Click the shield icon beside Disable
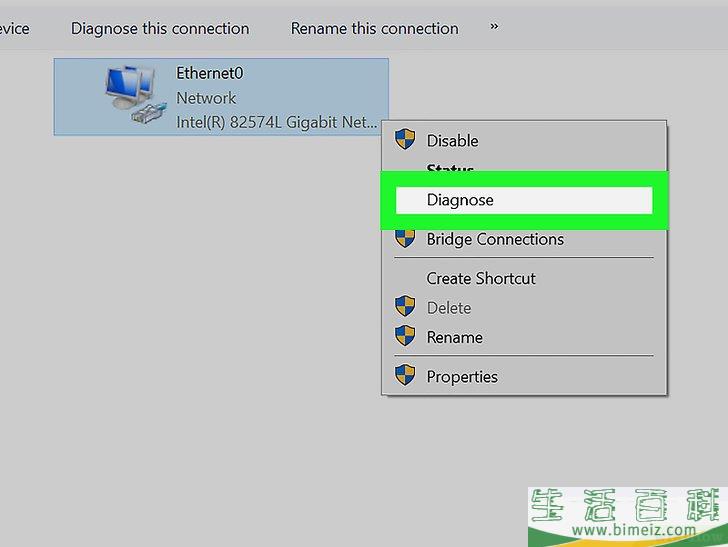The image size is (728, 547). [405, 140]
